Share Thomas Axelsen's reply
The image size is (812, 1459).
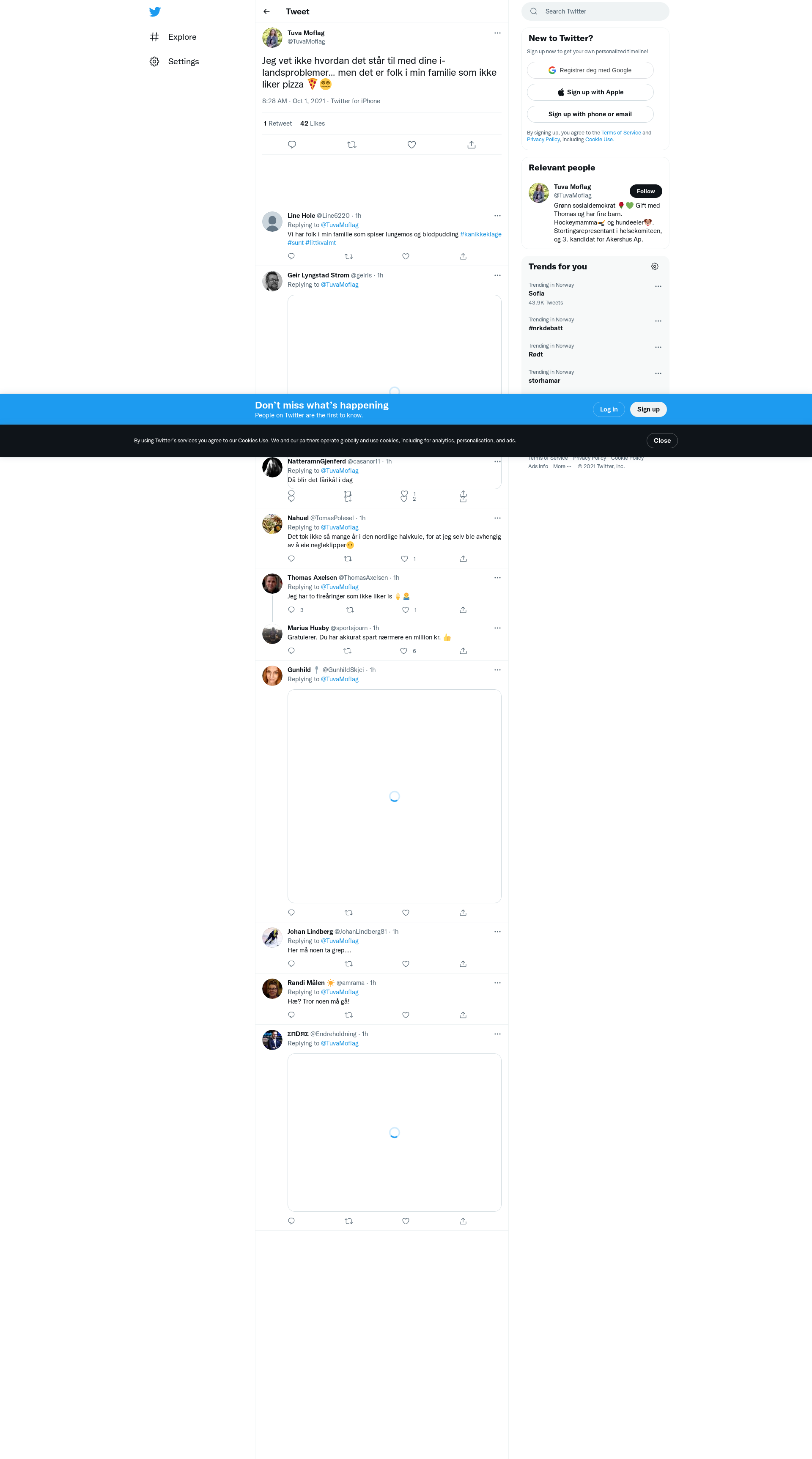click(x=463, y=610)
